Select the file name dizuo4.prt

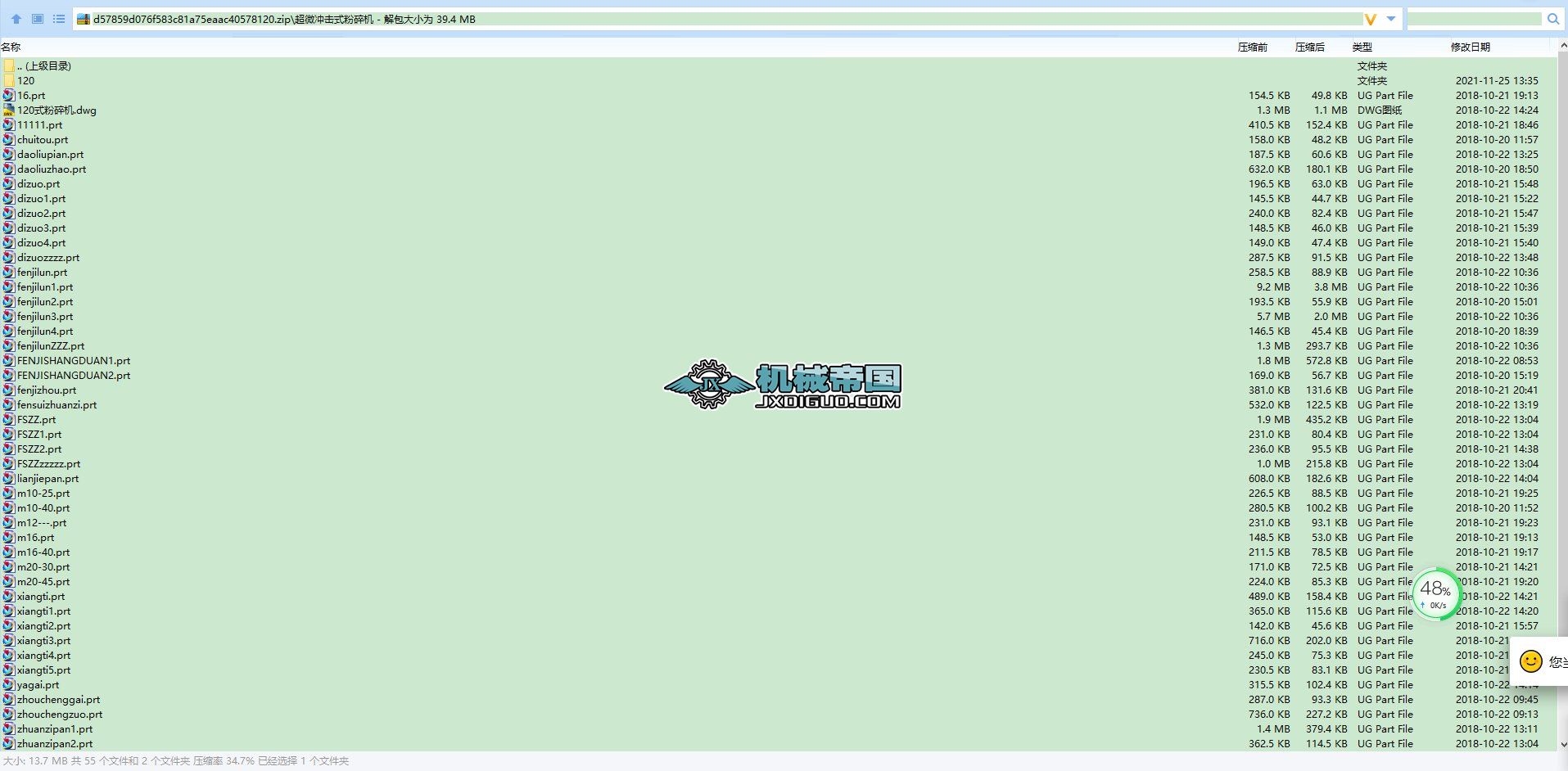pos(42,243)
